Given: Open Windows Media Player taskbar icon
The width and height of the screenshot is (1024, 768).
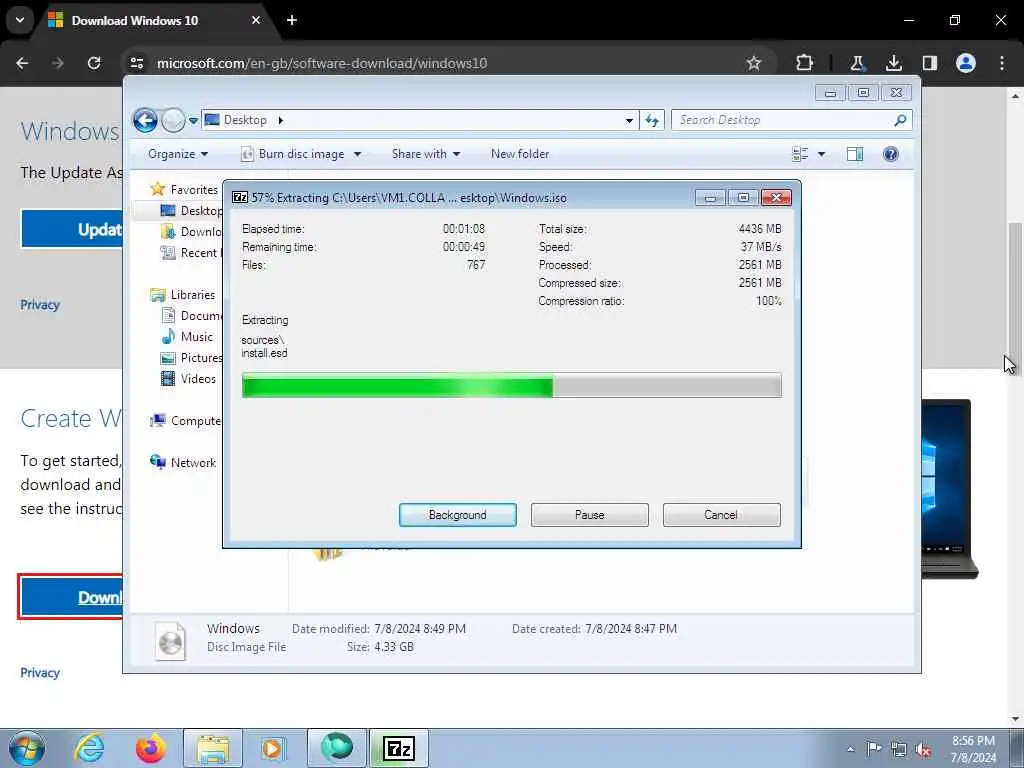Looking at the screenshot, I should point(273,748).
